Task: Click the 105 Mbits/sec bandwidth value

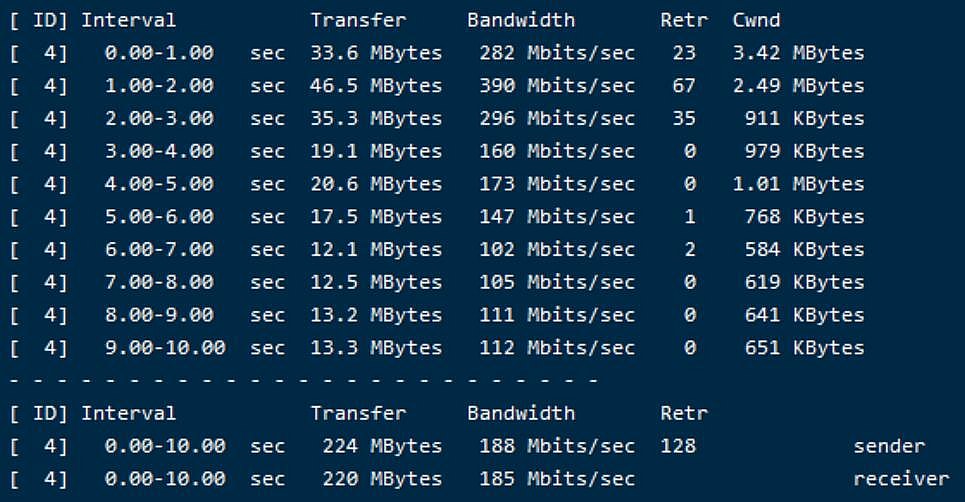Action: pyautogui.click(x=557, y=283)
